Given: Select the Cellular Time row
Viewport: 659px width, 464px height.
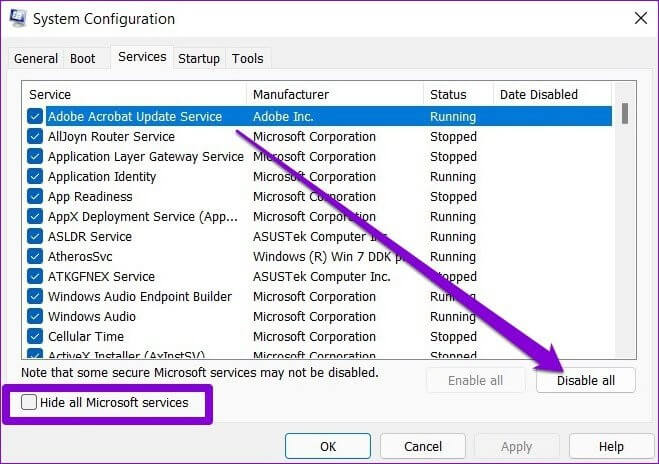Looking at the screenshot, I should pyautogui.click(x=319, y=336).
